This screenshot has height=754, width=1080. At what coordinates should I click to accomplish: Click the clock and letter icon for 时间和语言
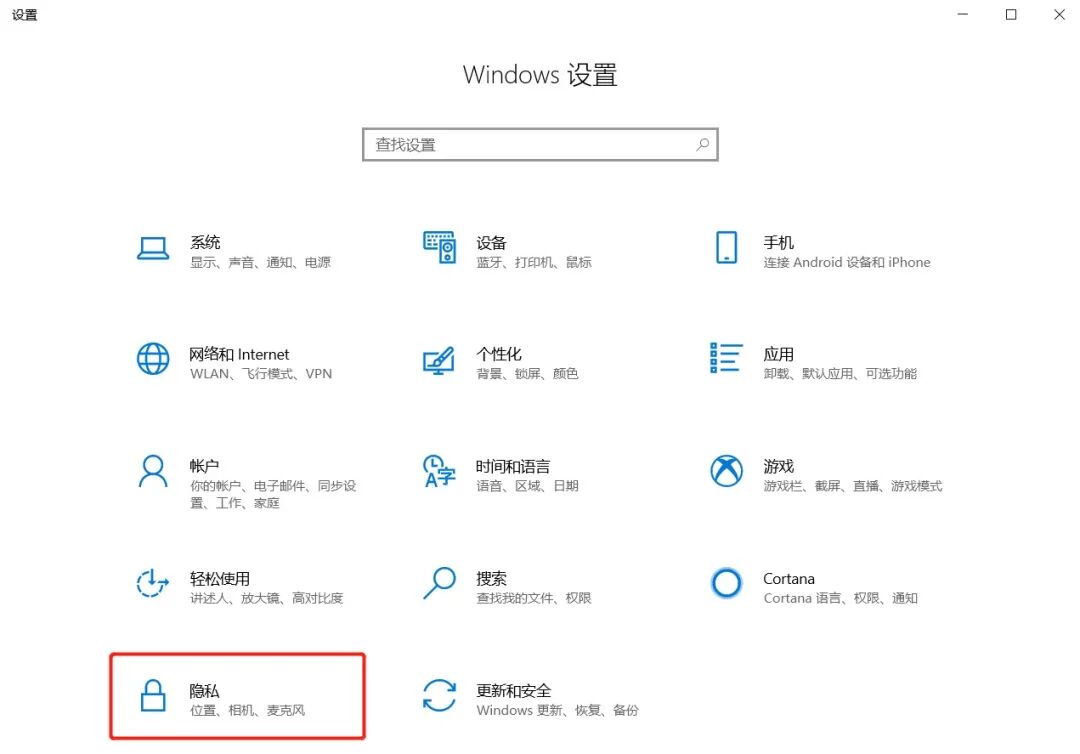(x=439, y=471)
